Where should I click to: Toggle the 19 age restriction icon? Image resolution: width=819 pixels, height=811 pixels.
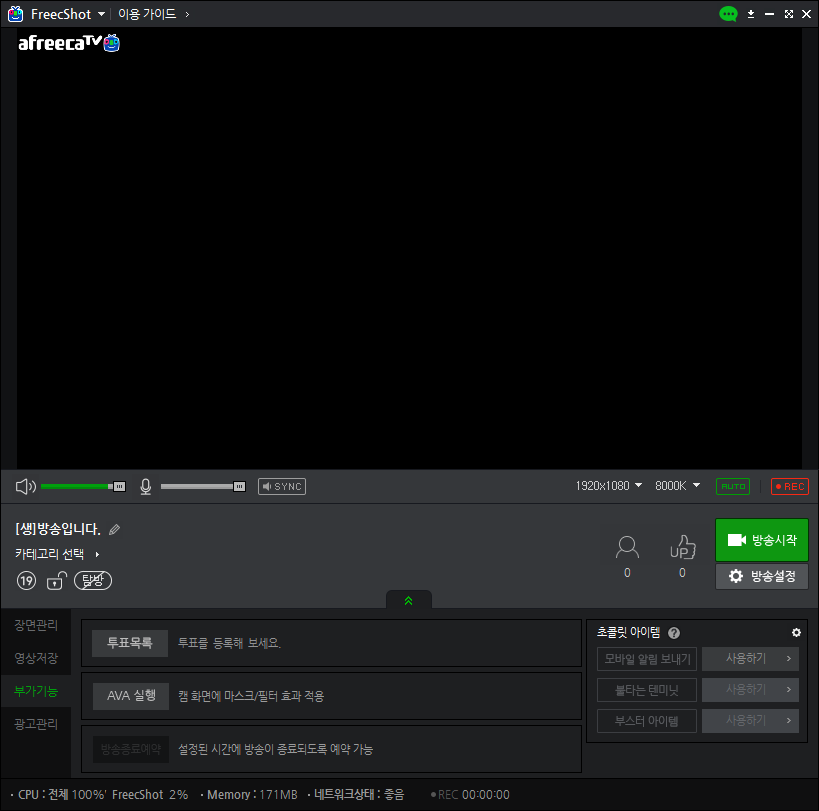click(26, 581)
